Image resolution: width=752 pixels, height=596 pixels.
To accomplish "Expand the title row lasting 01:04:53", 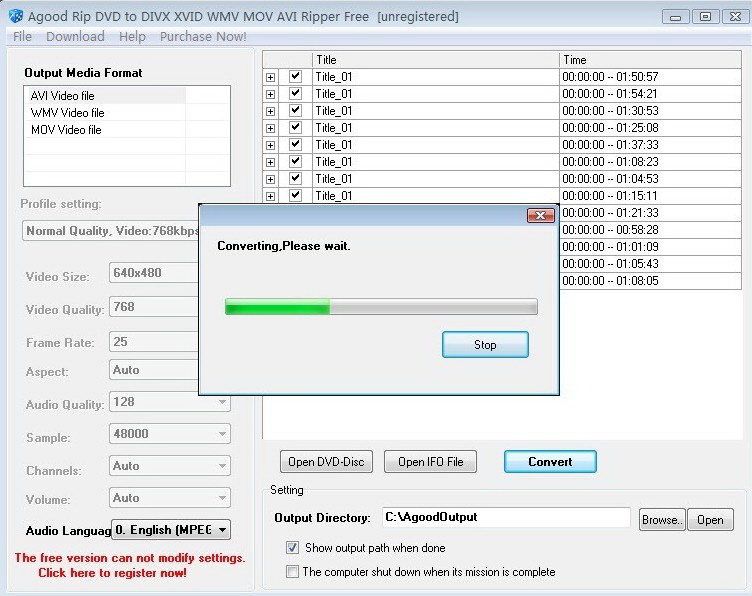I will pos(270,179).
